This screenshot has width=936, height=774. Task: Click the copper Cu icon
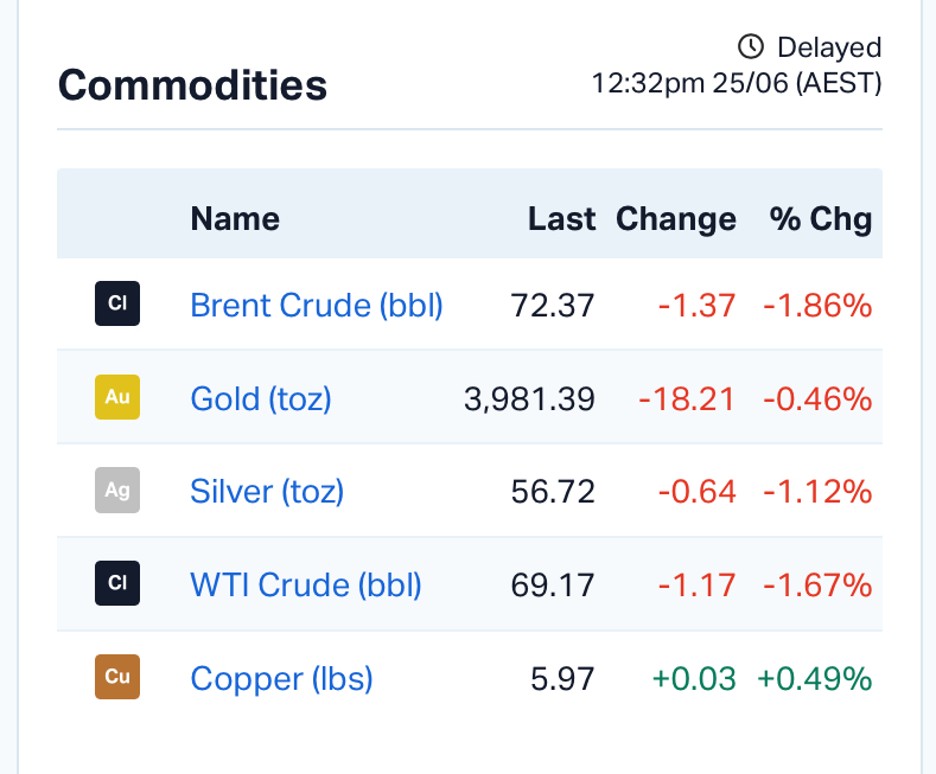[117, 677]
